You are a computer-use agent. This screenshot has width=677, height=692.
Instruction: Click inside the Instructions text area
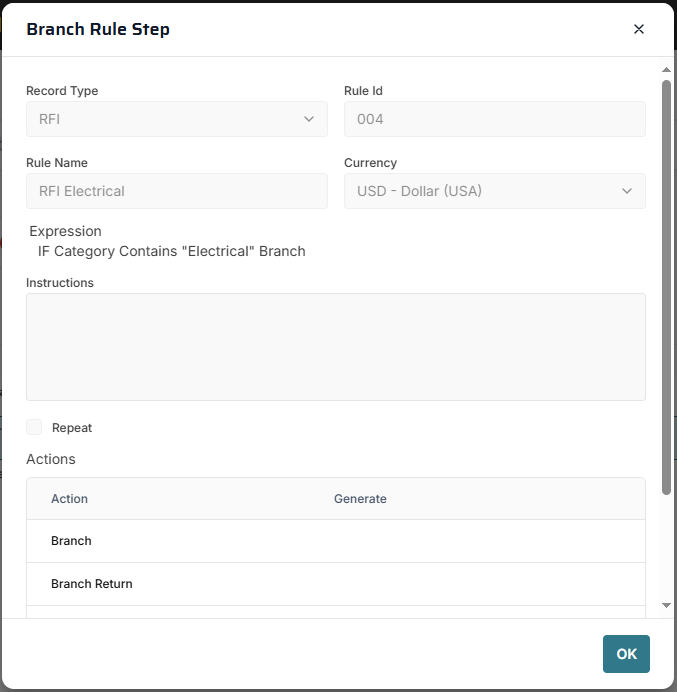pos(335,347)
